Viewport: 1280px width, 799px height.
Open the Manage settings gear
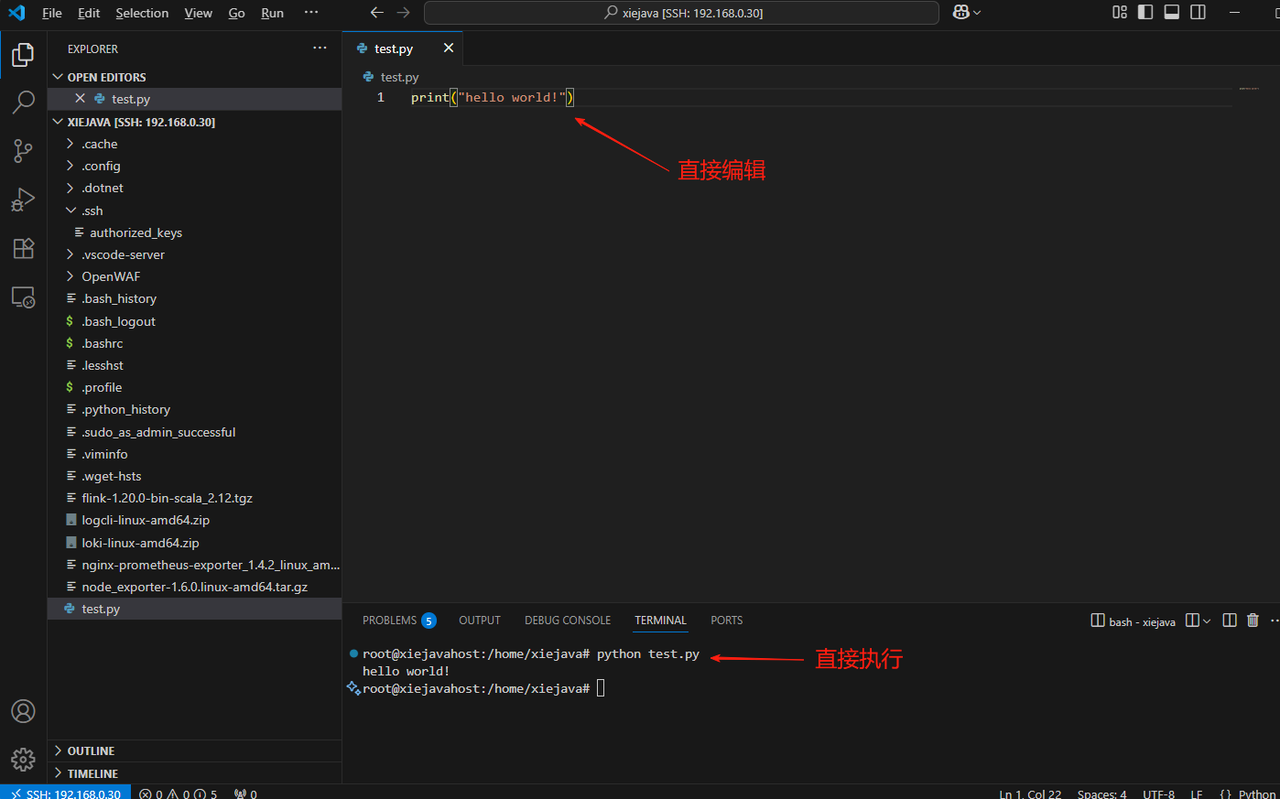(x=23, y=759)
